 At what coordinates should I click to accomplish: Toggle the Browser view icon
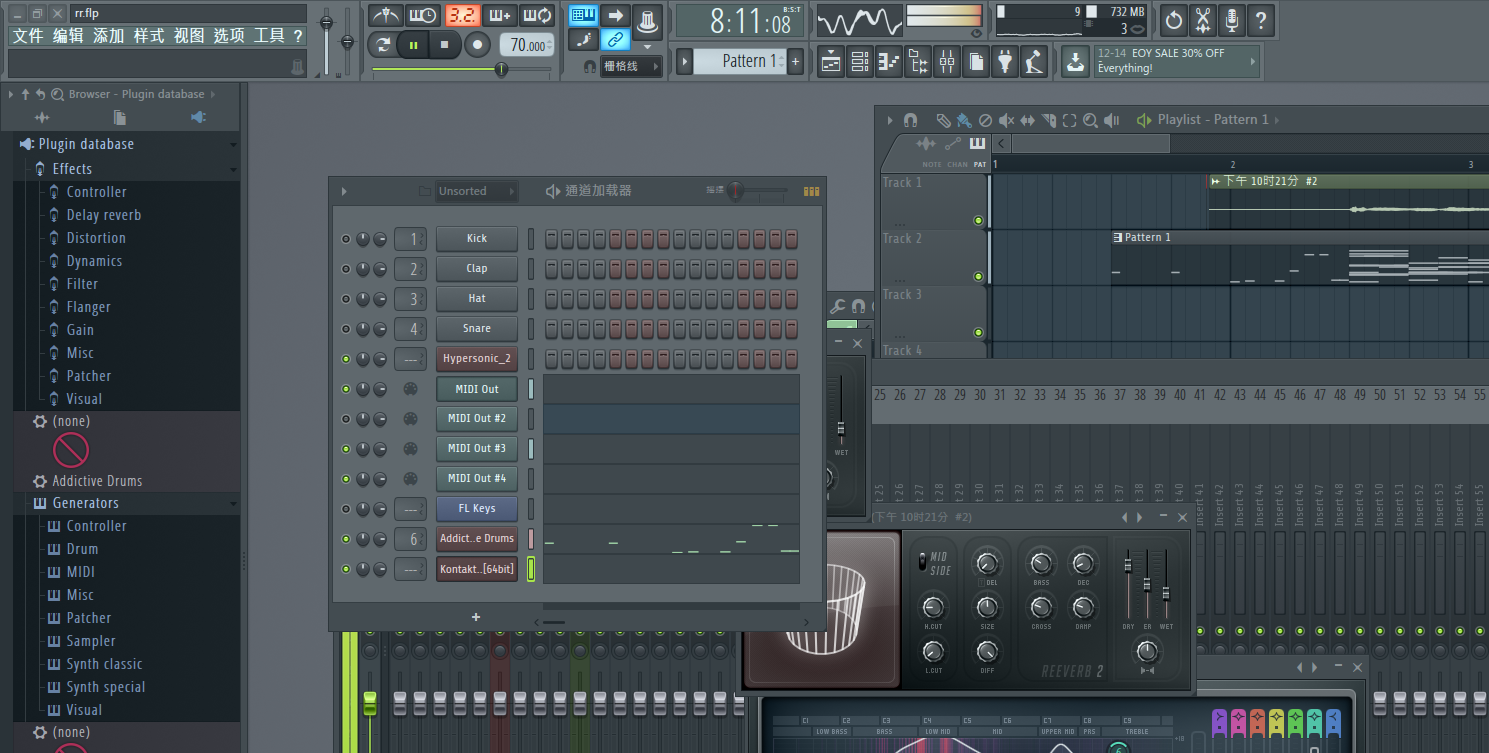point(918,62)
